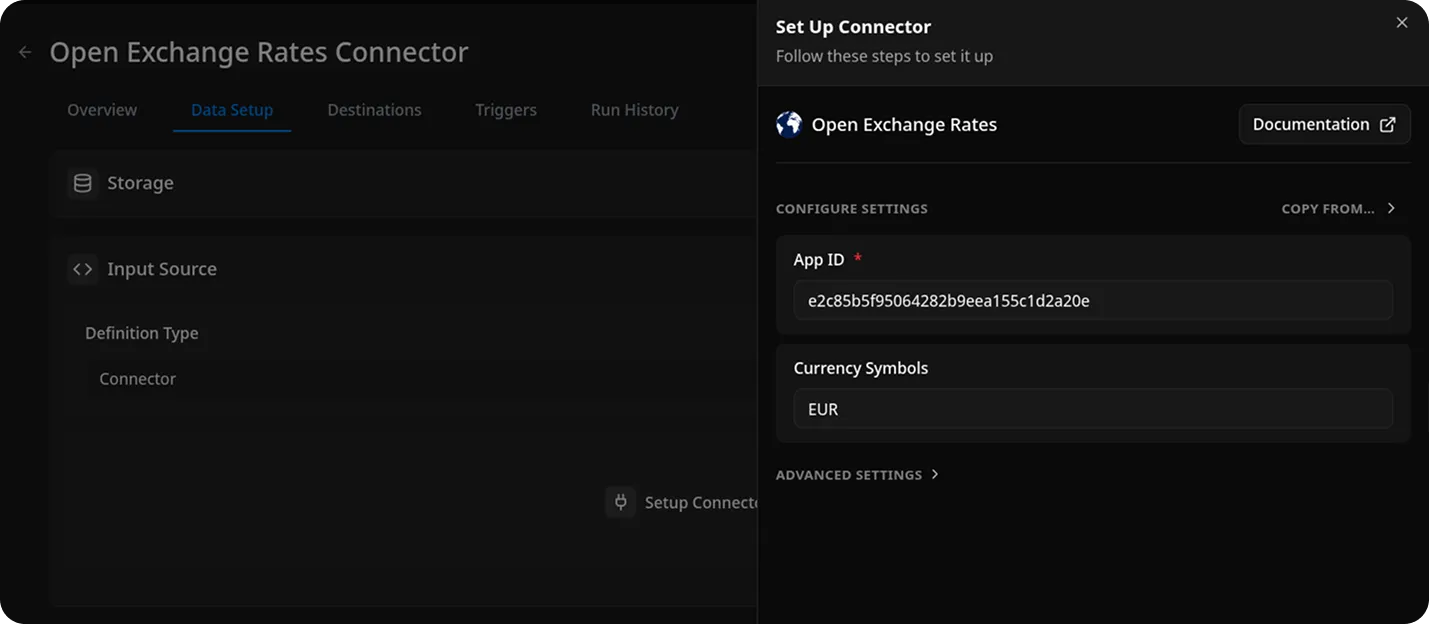Expand the ADVANCED SETTINGS section
This screenshot has height=624, width=1429.
(849, 474)
